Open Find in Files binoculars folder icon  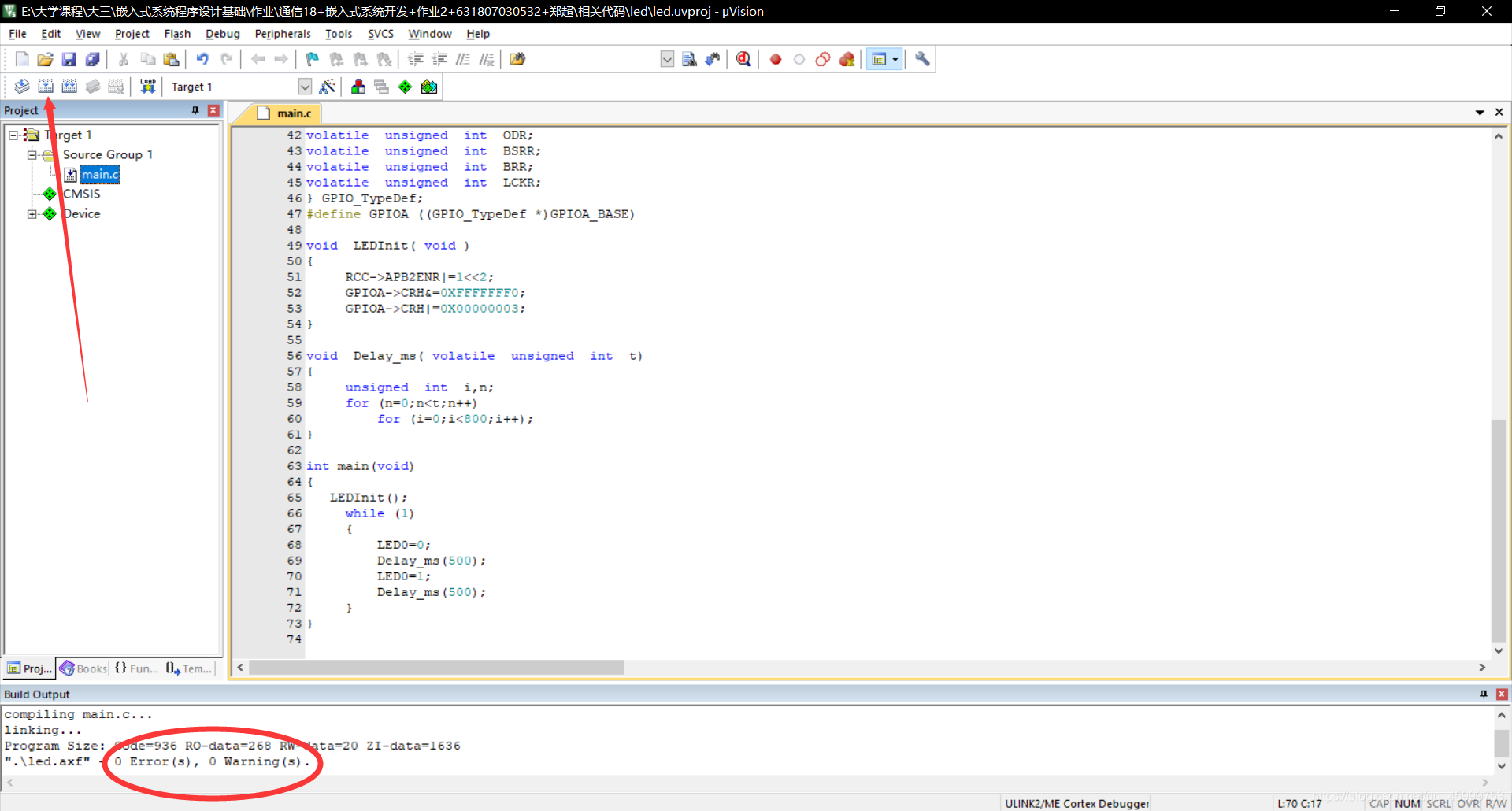(517, 59)
